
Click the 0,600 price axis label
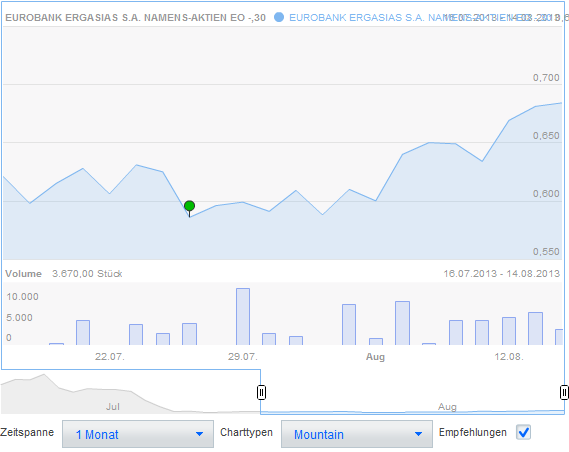(546, 193)
